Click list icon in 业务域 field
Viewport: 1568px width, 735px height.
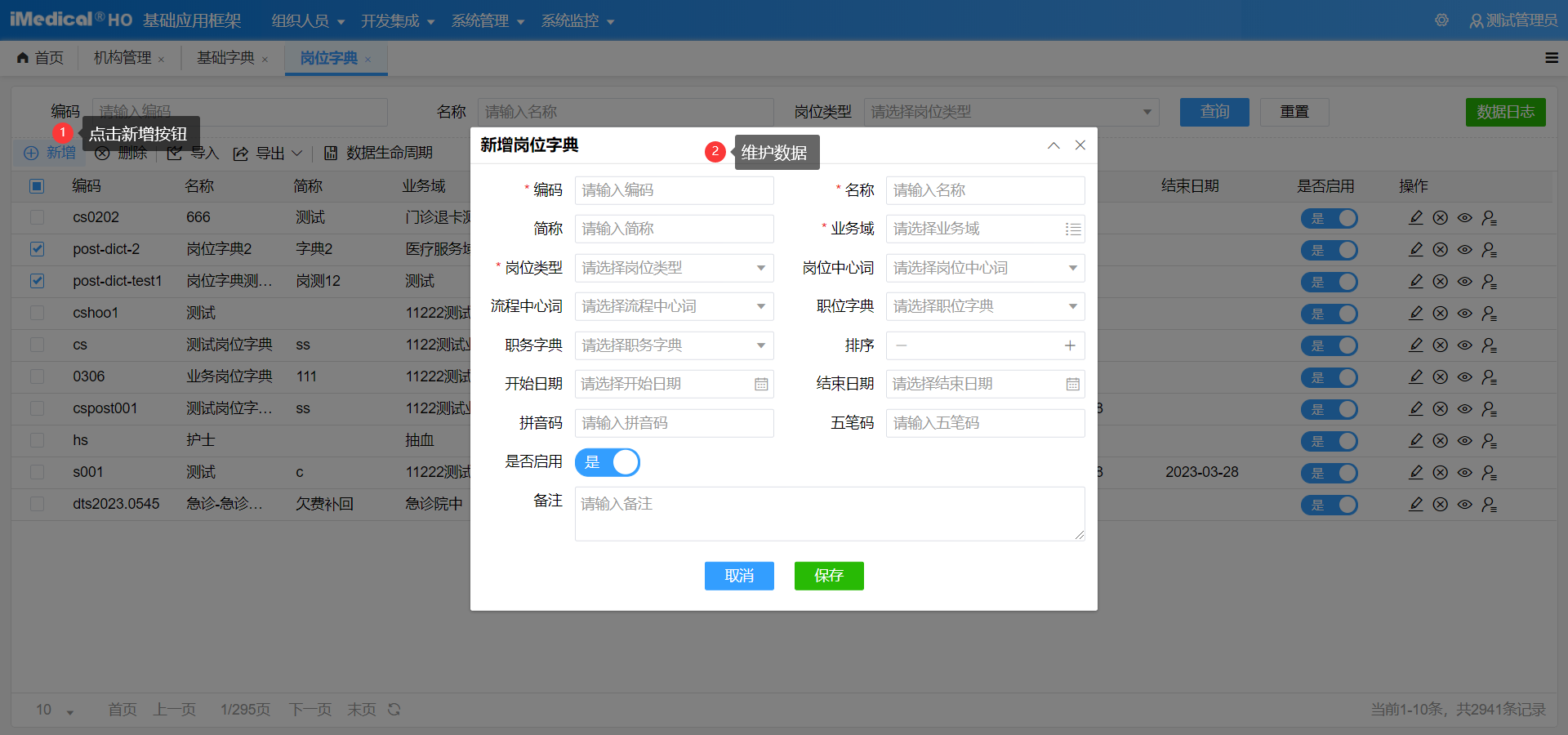pyautogui.click(x=1073, y=229)
